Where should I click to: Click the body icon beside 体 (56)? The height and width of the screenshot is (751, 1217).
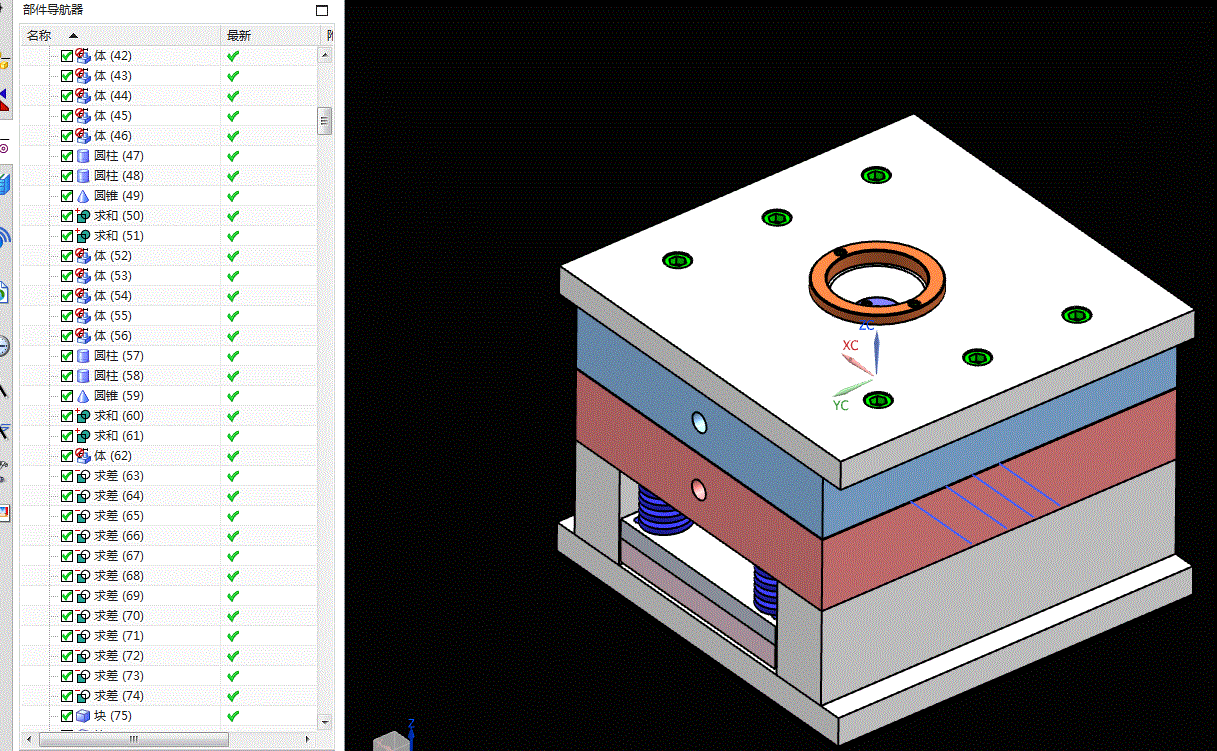[83, 336]
